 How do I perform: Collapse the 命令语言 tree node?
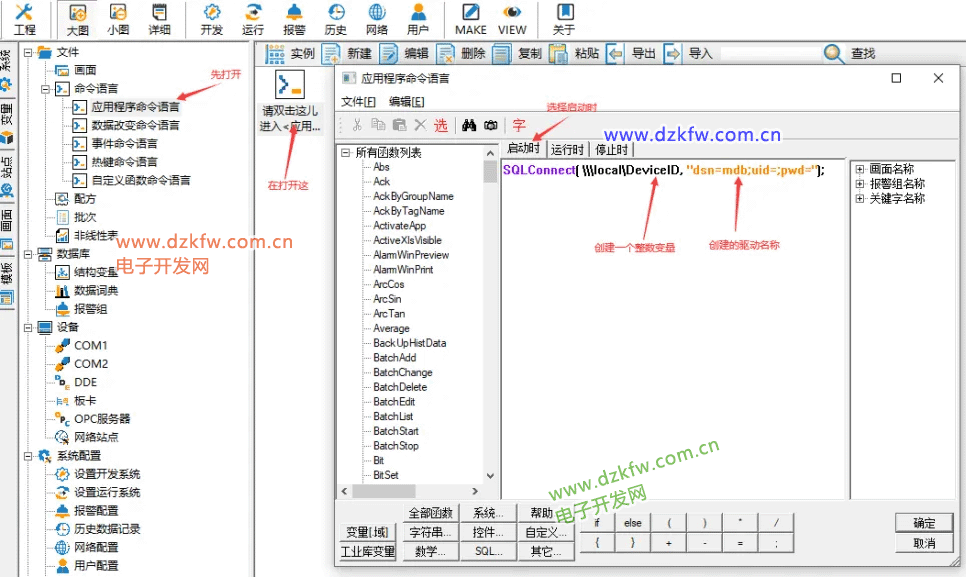coord(46,89)
